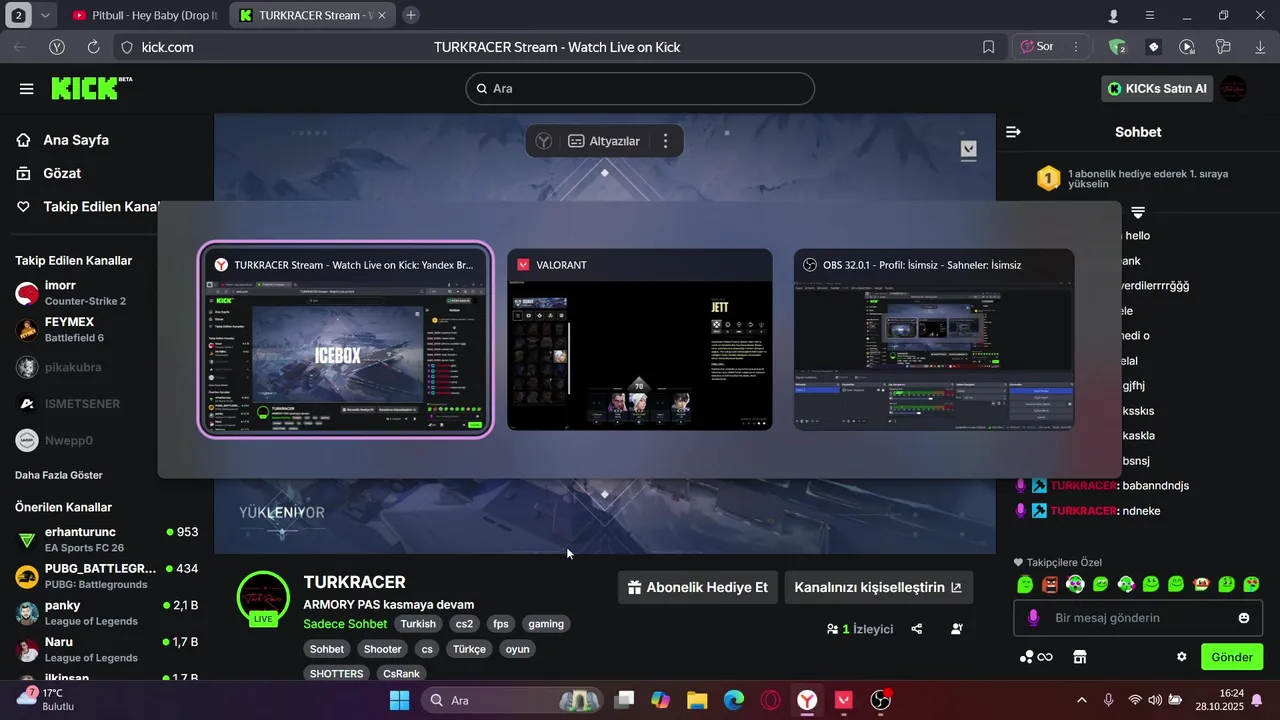The image size is (1280, 720).
Task: Click the Shooter tag
Action: (382, 649)
